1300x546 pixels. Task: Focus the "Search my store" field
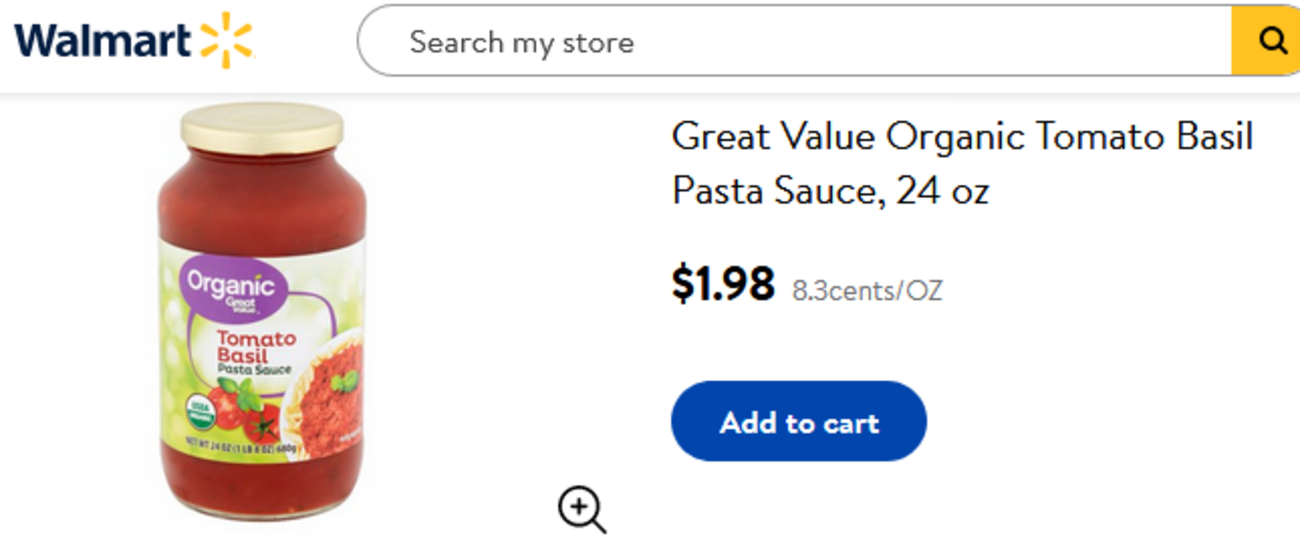click(790, 42)
